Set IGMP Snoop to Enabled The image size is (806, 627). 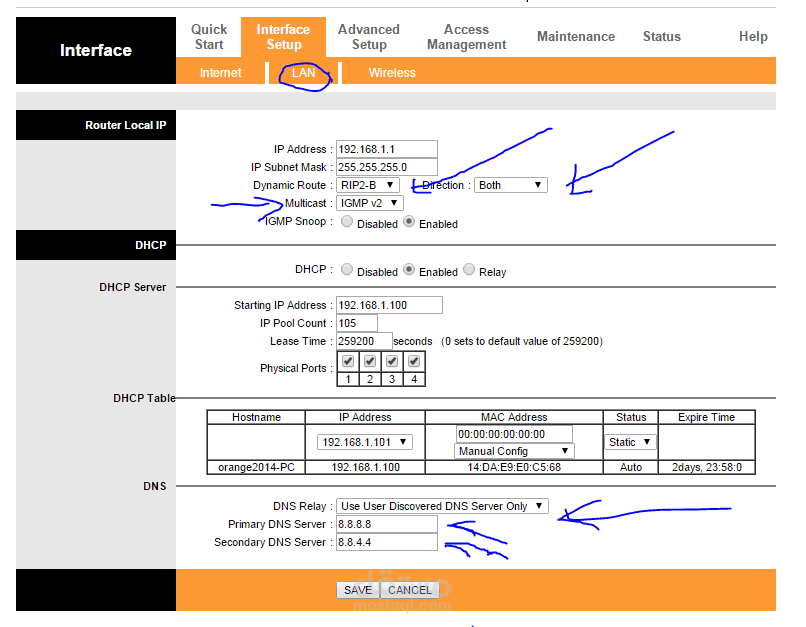409,222
